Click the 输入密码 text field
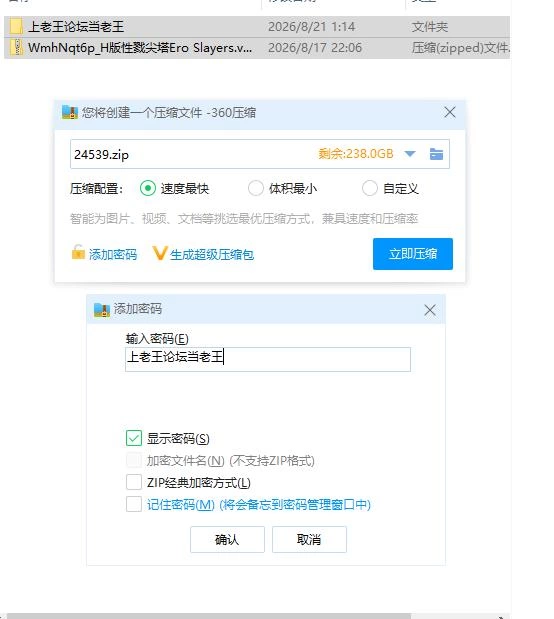 [268, 359]
